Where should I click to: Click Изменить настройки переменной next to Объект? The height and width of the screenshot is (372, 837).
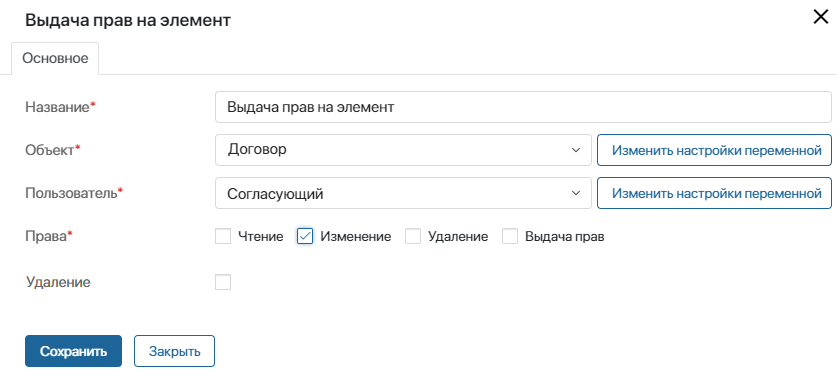[714, 150]
